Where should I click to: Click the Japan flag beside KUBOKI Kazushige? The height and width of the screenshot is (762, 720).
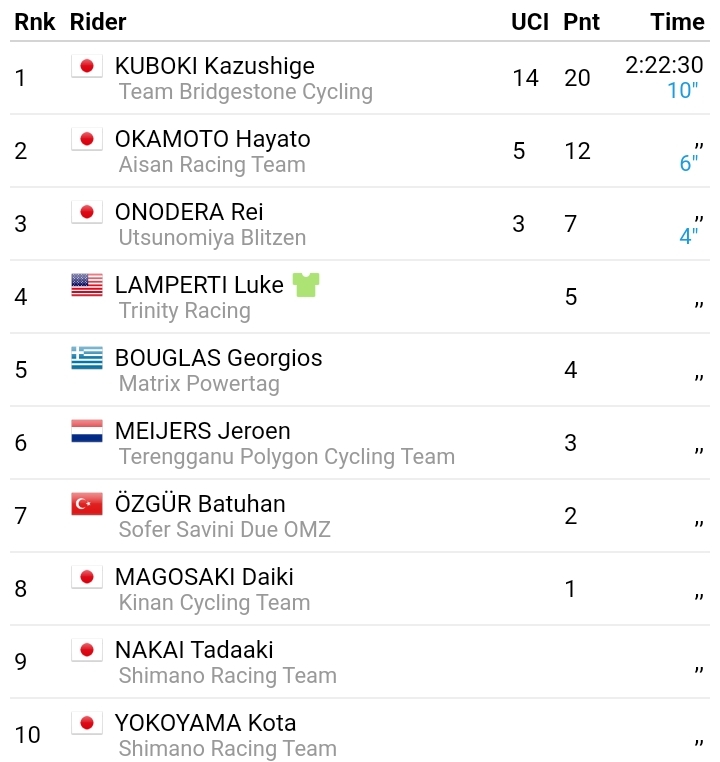(x=87, y=66)
